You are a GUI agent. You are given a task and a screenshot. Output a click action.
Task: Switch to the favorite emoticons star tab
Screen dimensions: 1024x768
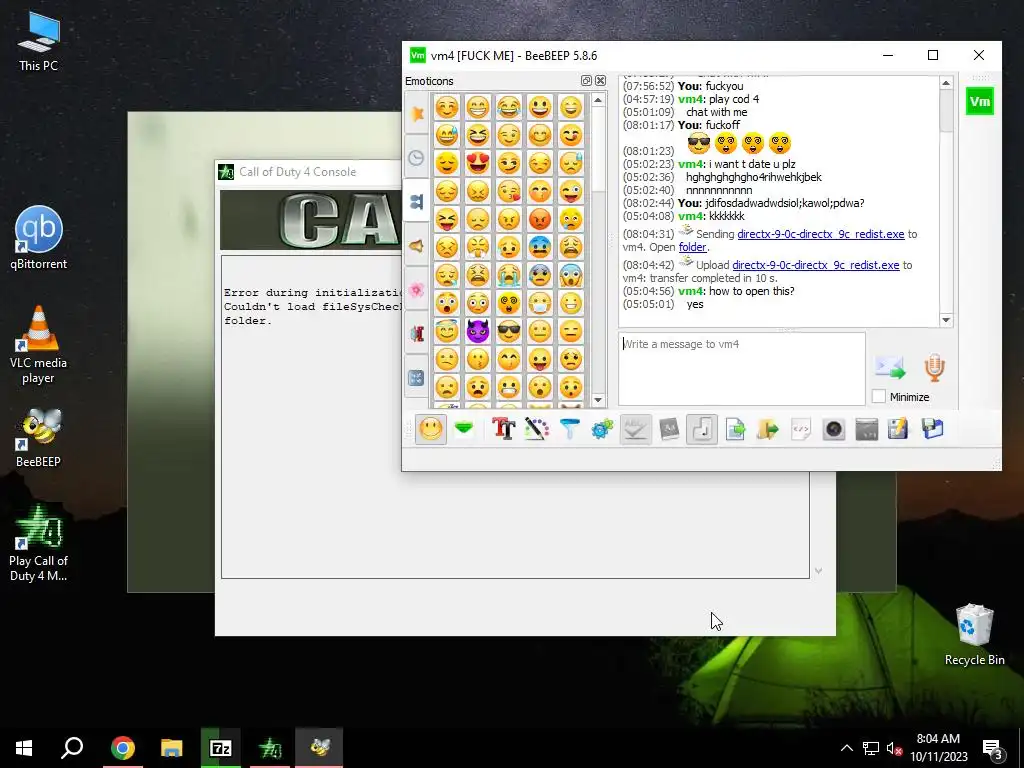[x=417, y=114]
